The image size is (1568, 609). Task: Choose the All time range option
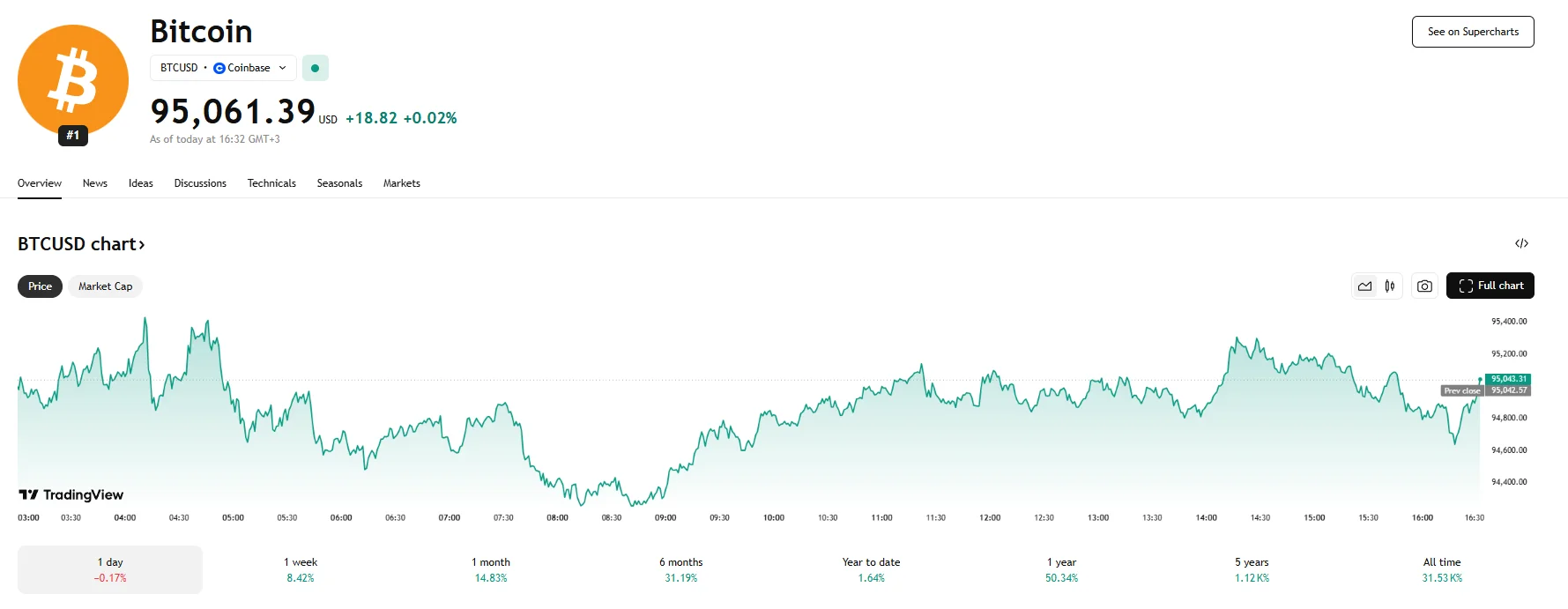tap(1442, 569)
